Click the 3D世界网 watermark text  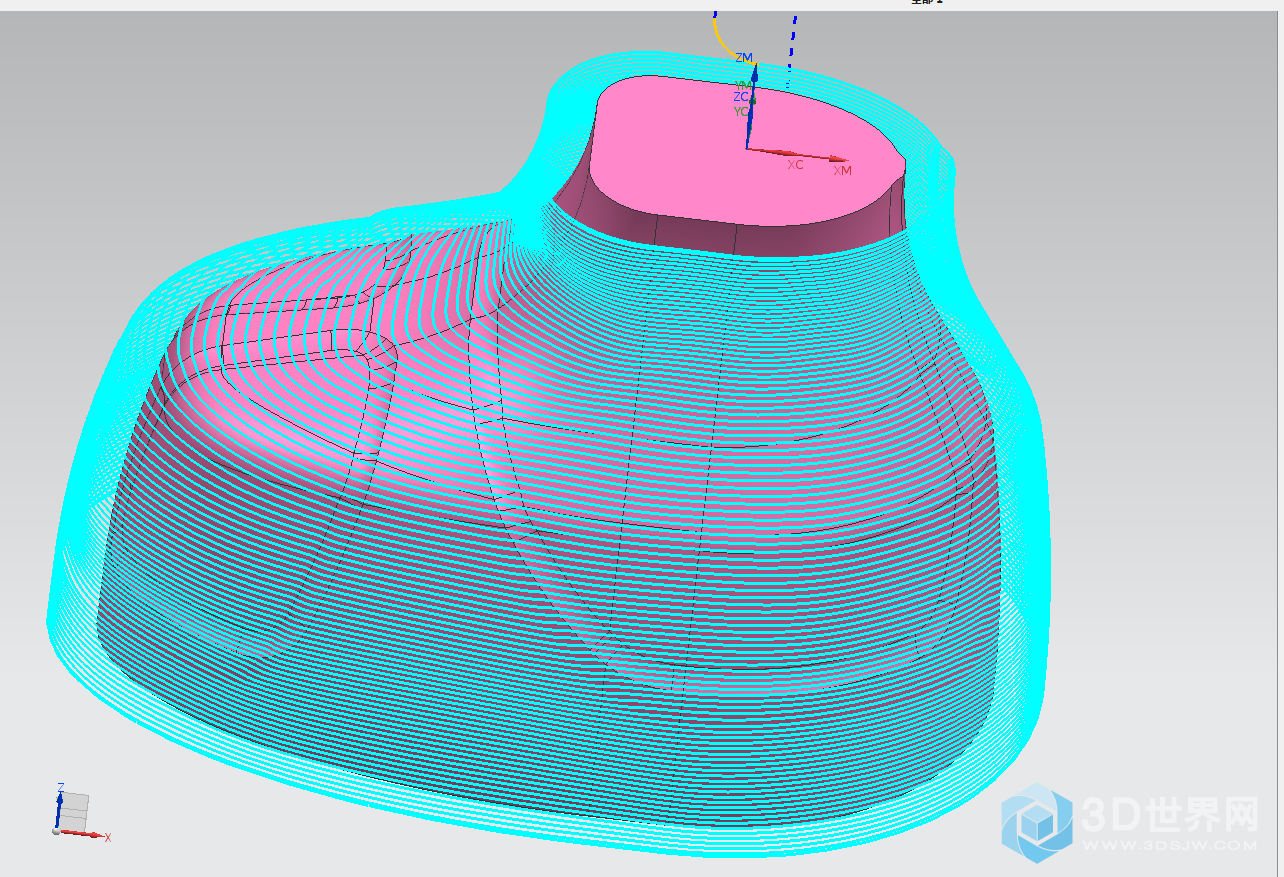[x=1168, y=815]
